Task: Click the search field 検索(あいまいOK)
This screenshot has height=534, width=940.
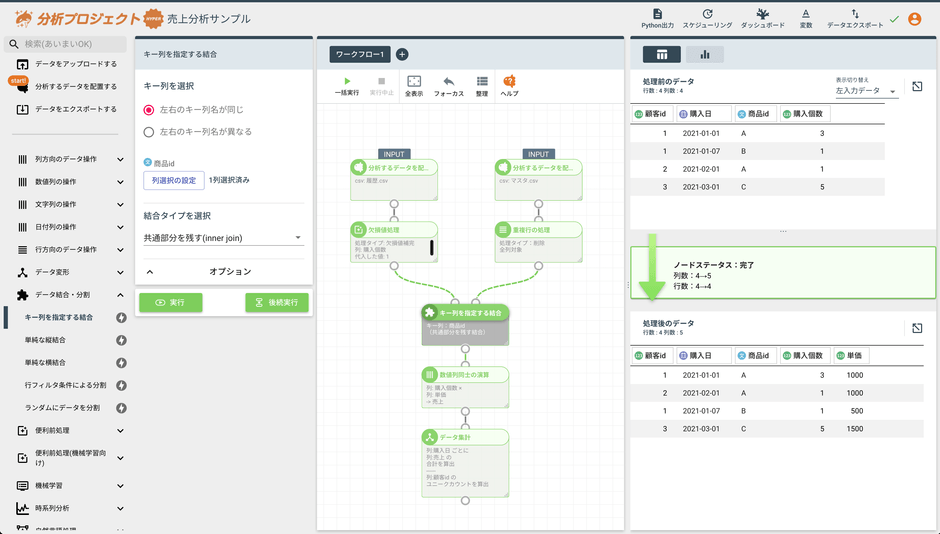Action: pos(70,44)
